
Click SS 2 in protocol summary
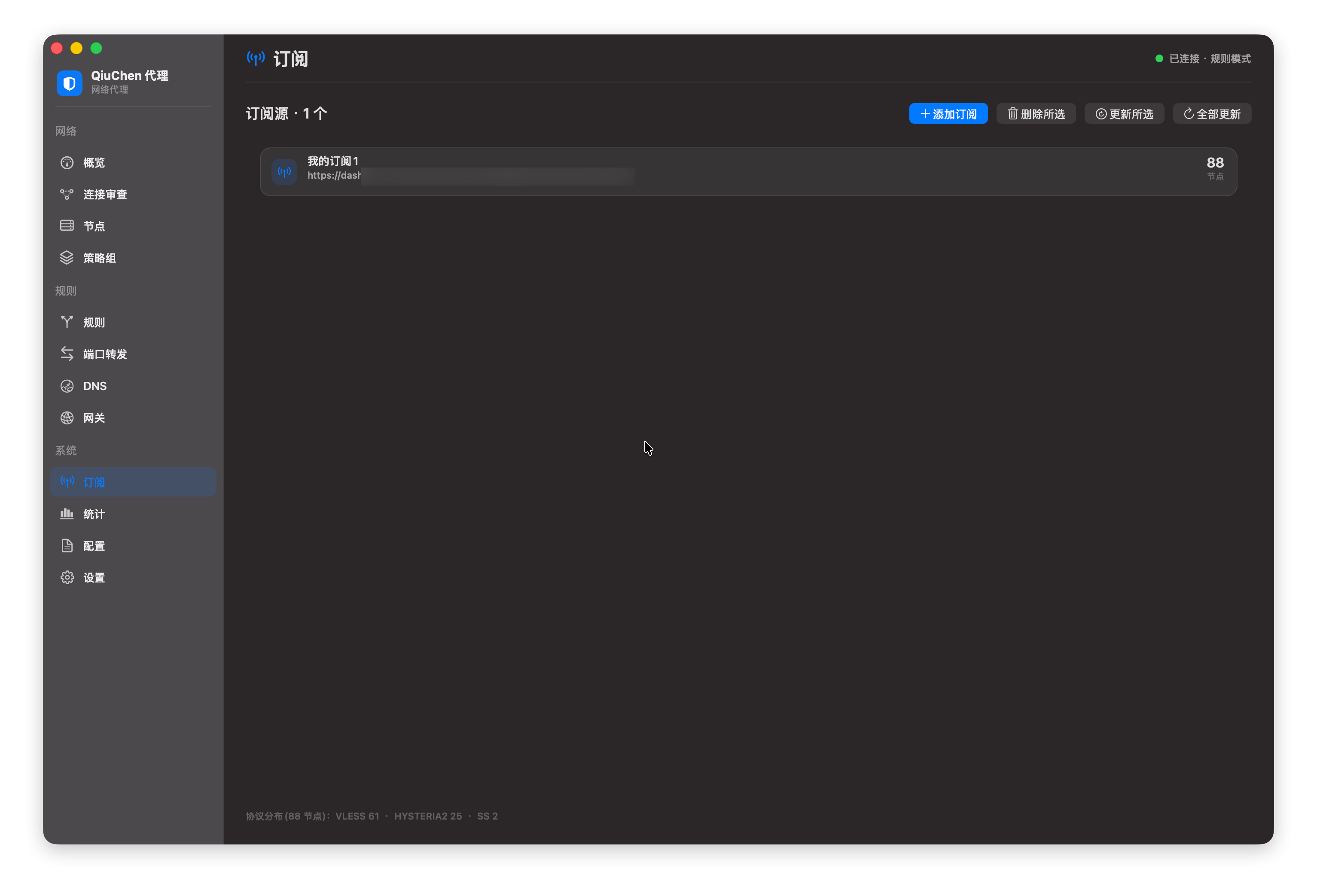pos(488,816)
